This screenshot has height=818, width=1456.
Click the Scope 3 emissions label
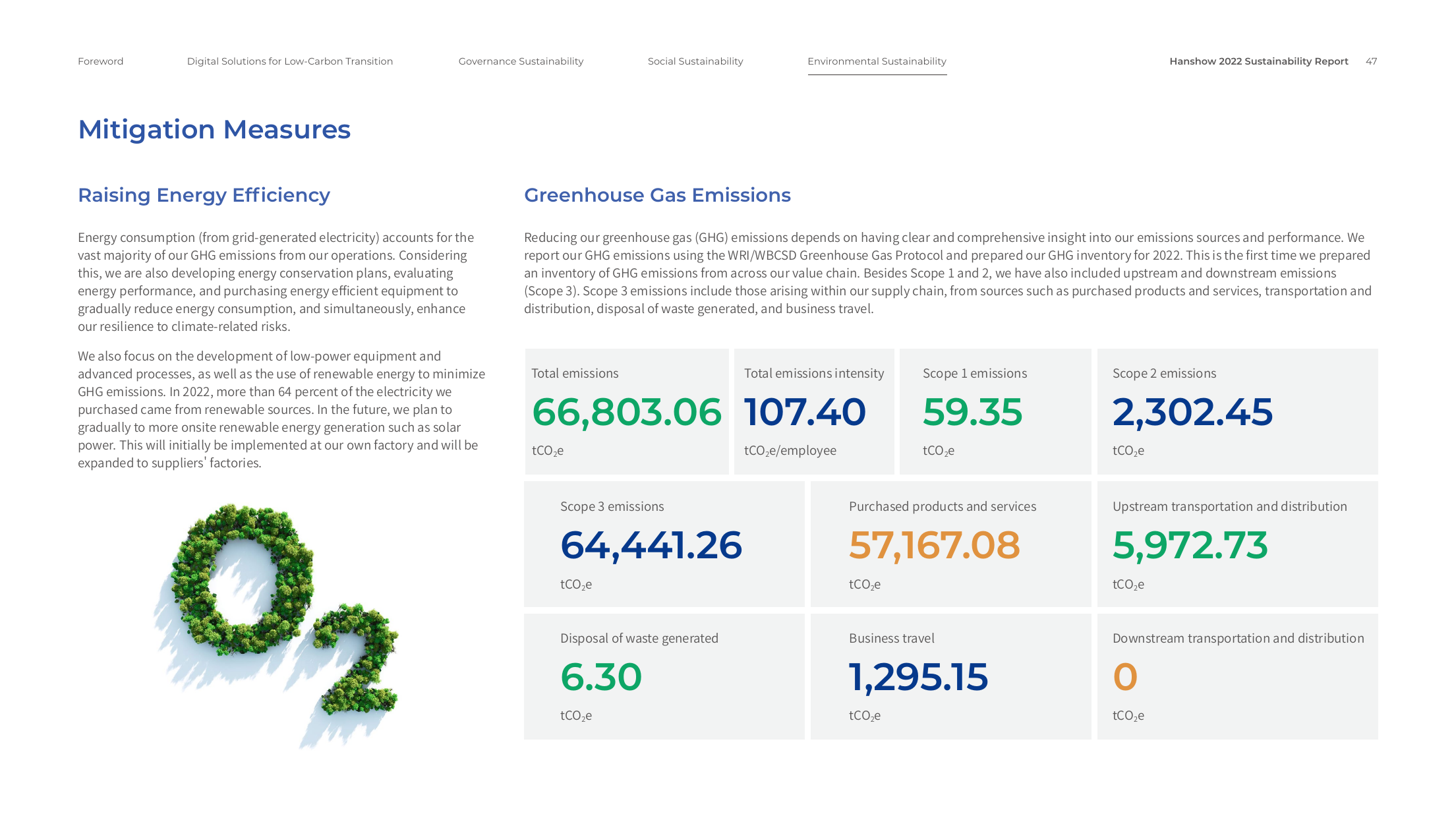pos(612,506)
